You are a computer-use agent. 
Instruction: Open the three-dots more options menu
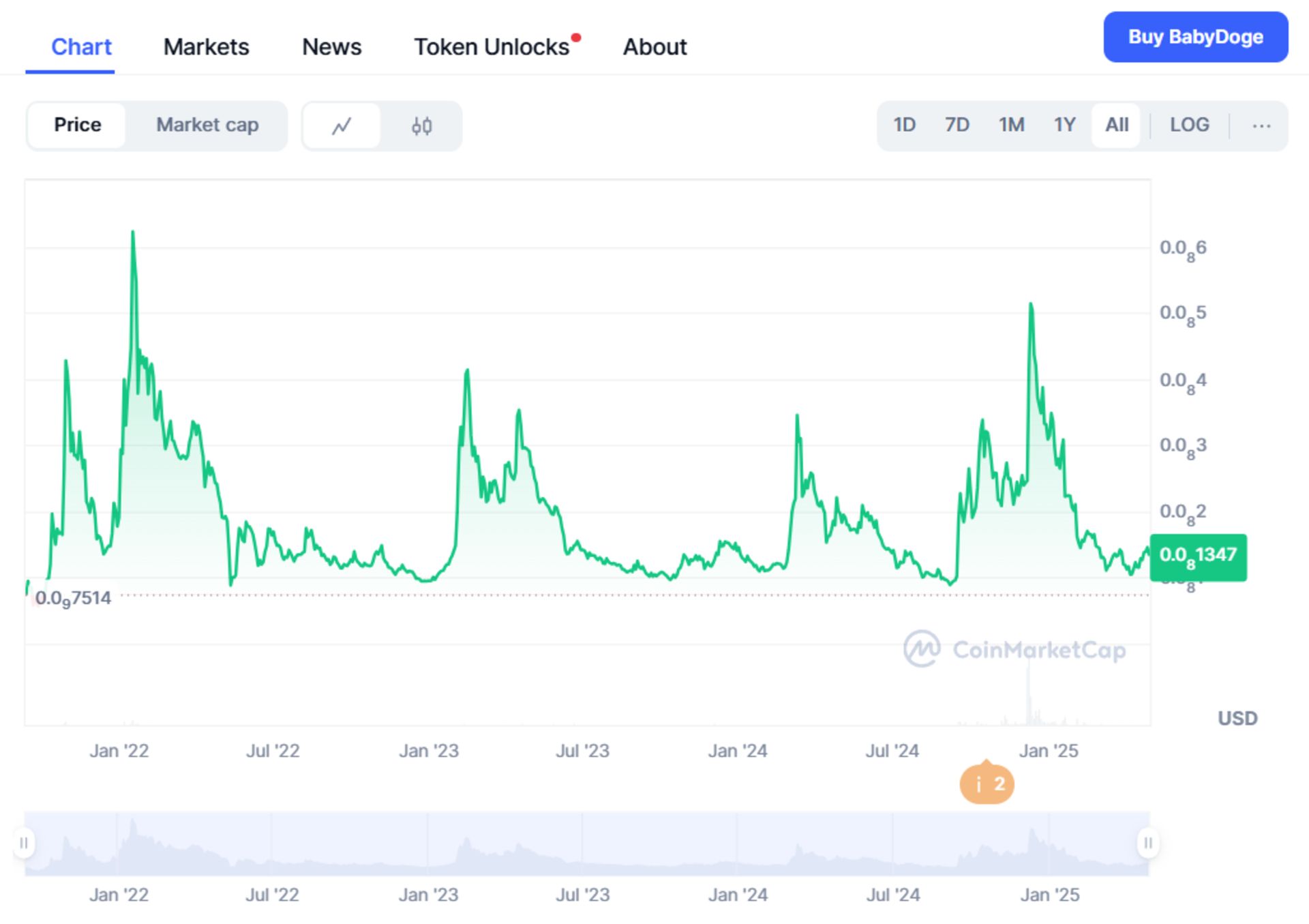tap(1261, 126)
